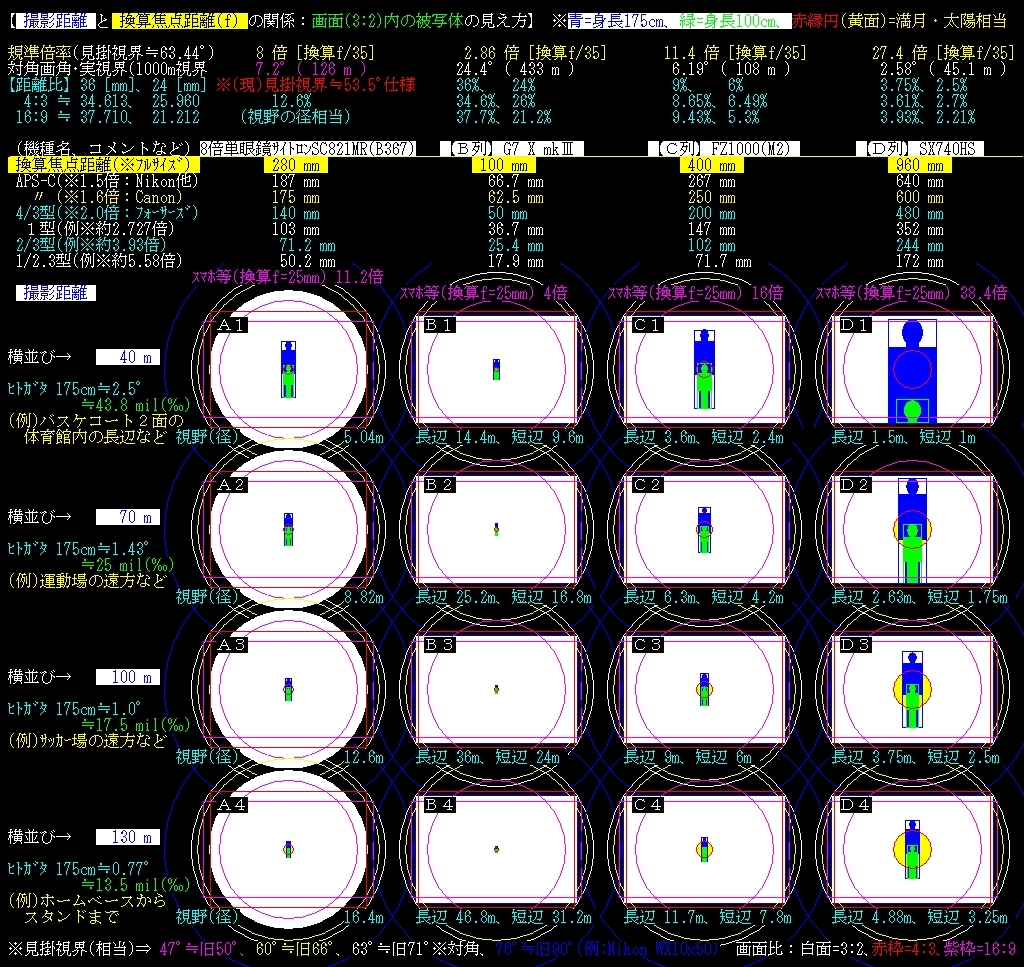The height and width of the screenshot is (967, 1024).
Task: Click the 36.7 mm value
Action: pos(516,229)
